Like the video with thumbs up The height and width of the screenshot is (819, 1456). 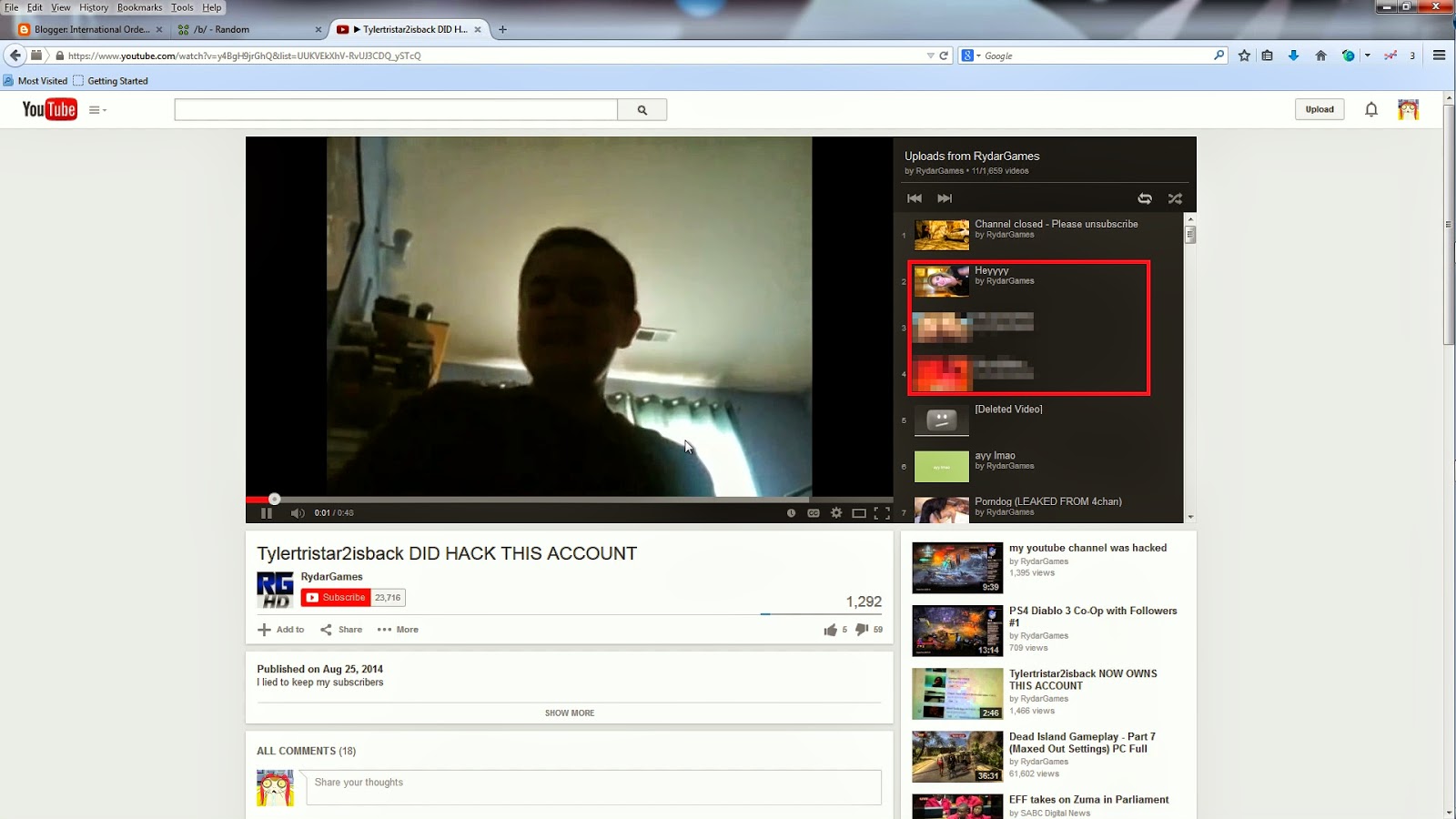[831, 630]
